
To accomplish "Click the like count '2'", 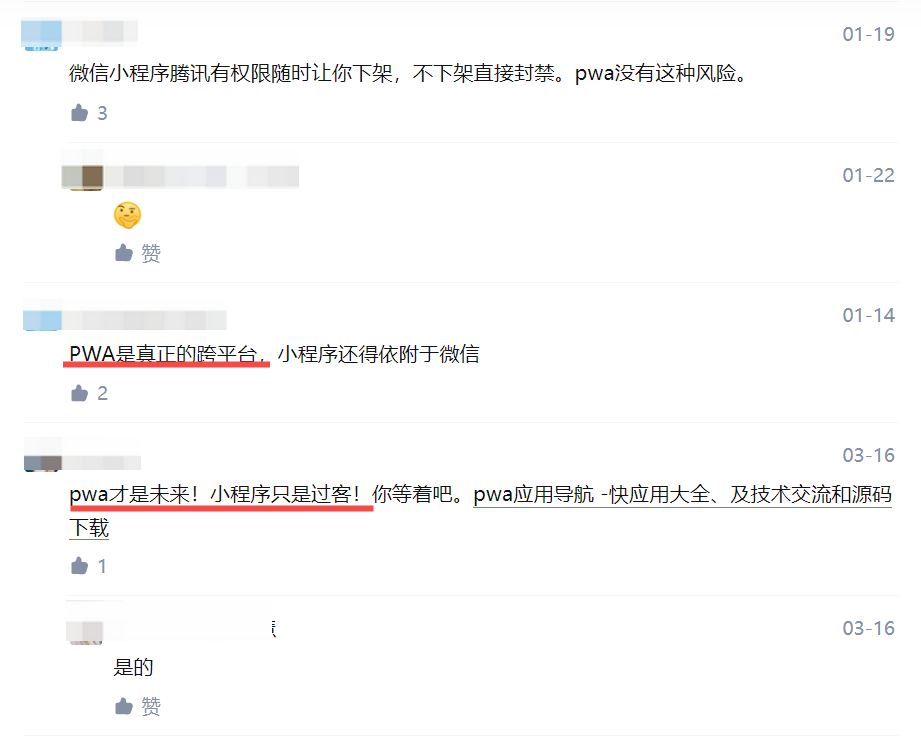I will click(102, 393).
